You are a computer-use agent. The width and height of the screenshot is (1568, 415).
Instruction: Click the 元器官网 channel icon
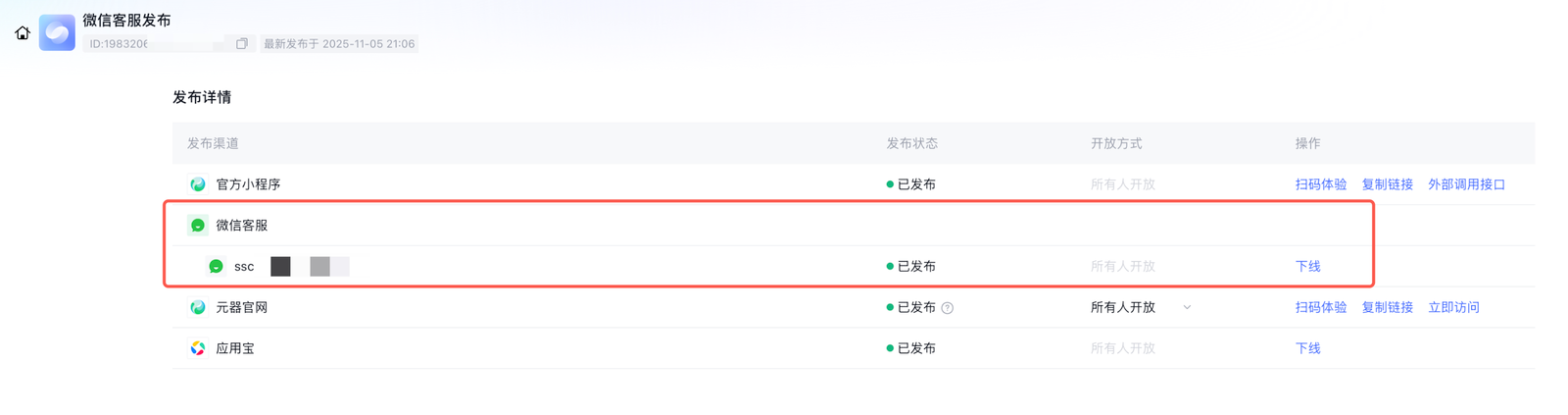[x=198, y=308]
